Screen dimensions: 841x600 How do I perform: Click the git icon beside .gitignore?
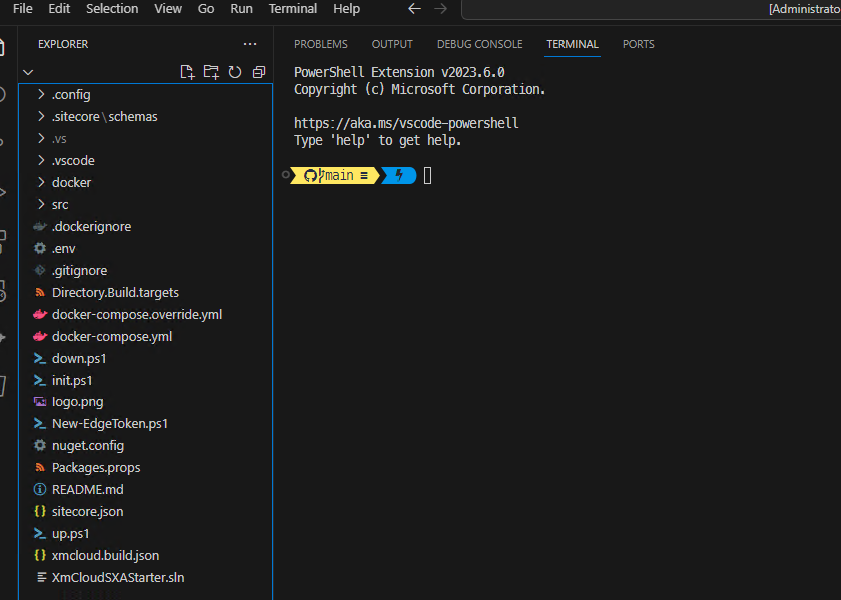click(x=40, y=270)
